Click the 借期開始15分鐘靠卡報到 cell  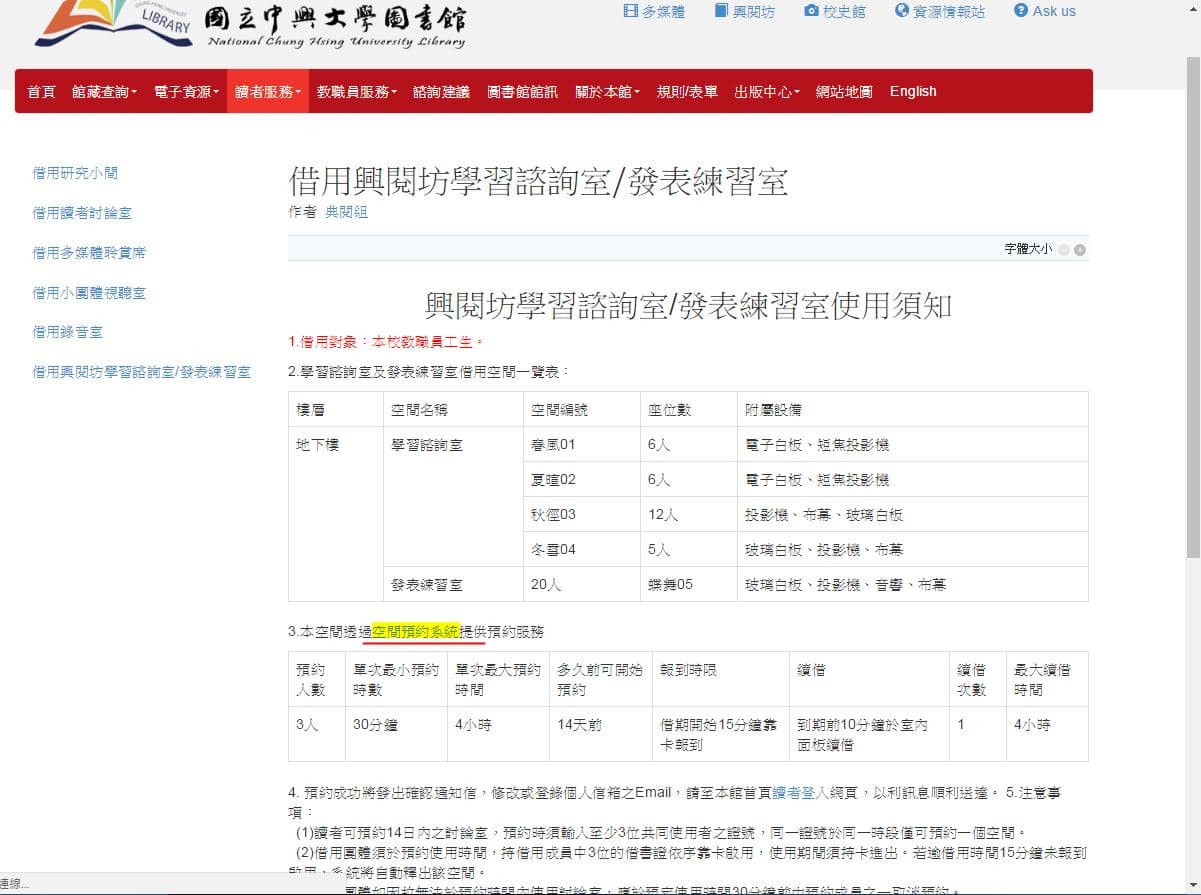[719, 734]
